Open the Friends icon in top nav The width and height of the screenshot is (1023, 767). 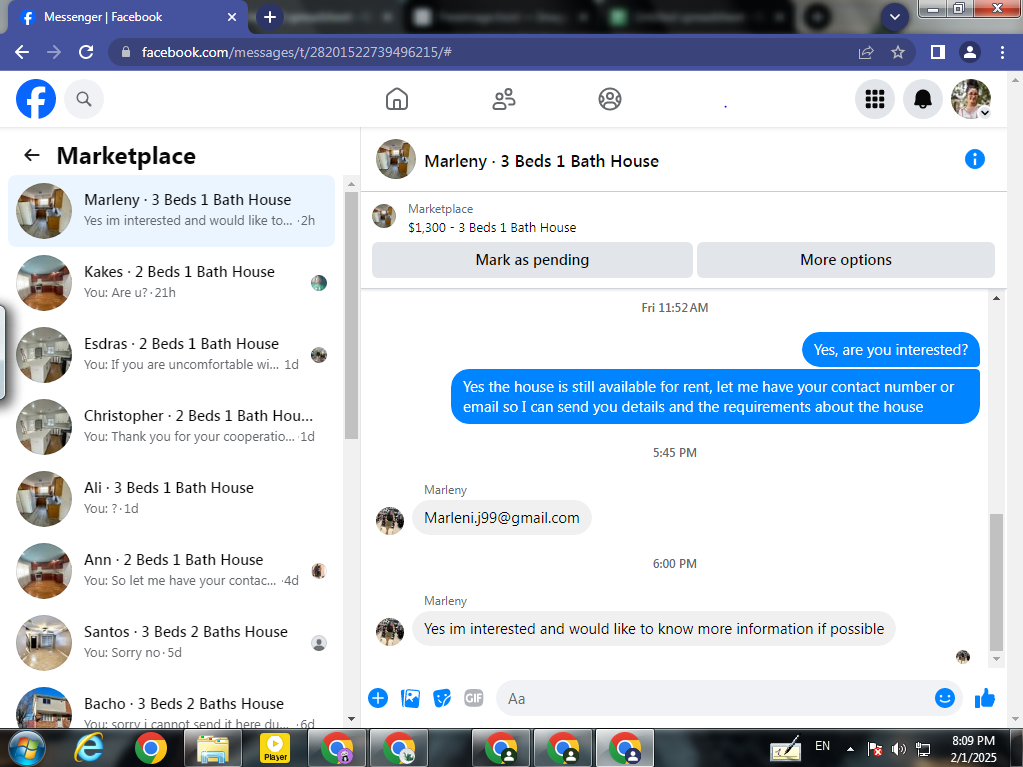click(504, 99)
